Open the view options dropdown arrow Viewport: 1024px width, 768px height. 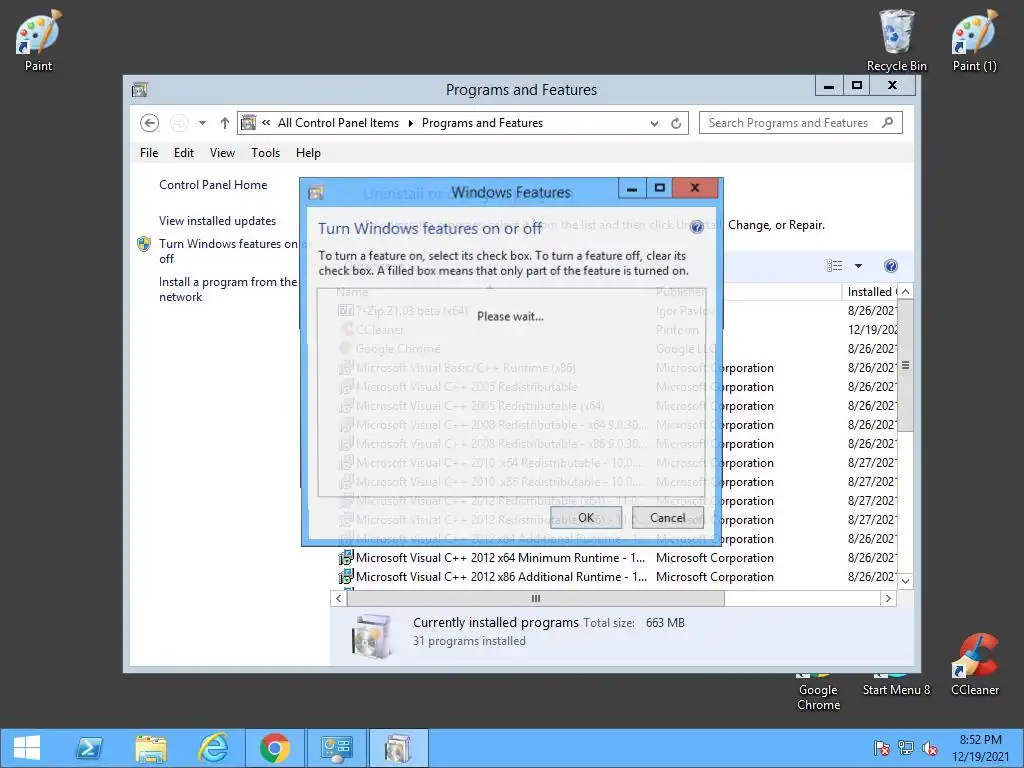[x=858, y=266]
